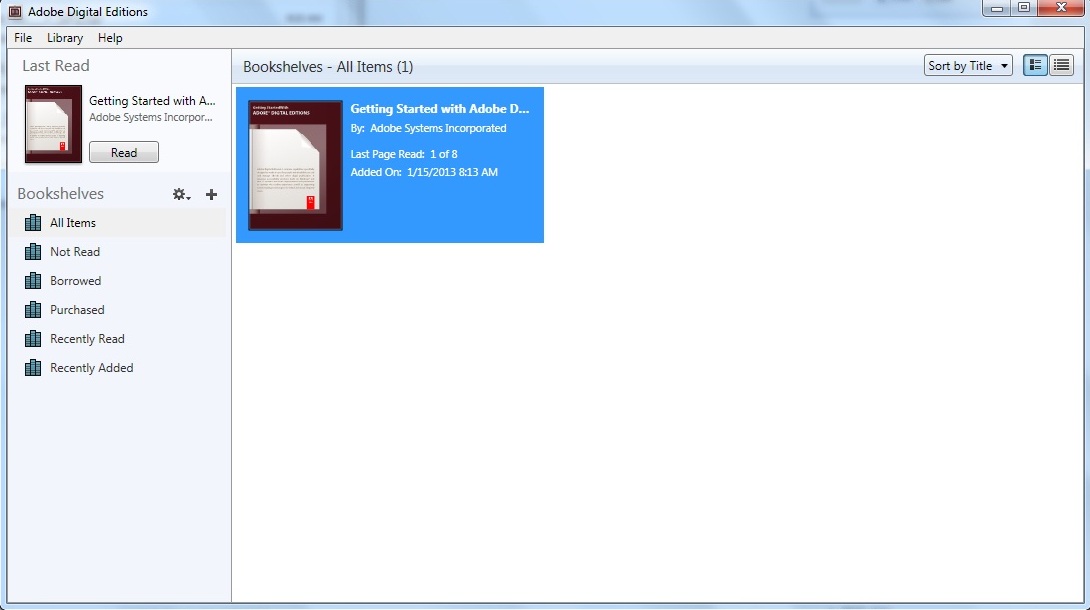
Task: Minimize the Adobe Digital Editions window
Action: [x=996, y=8]
